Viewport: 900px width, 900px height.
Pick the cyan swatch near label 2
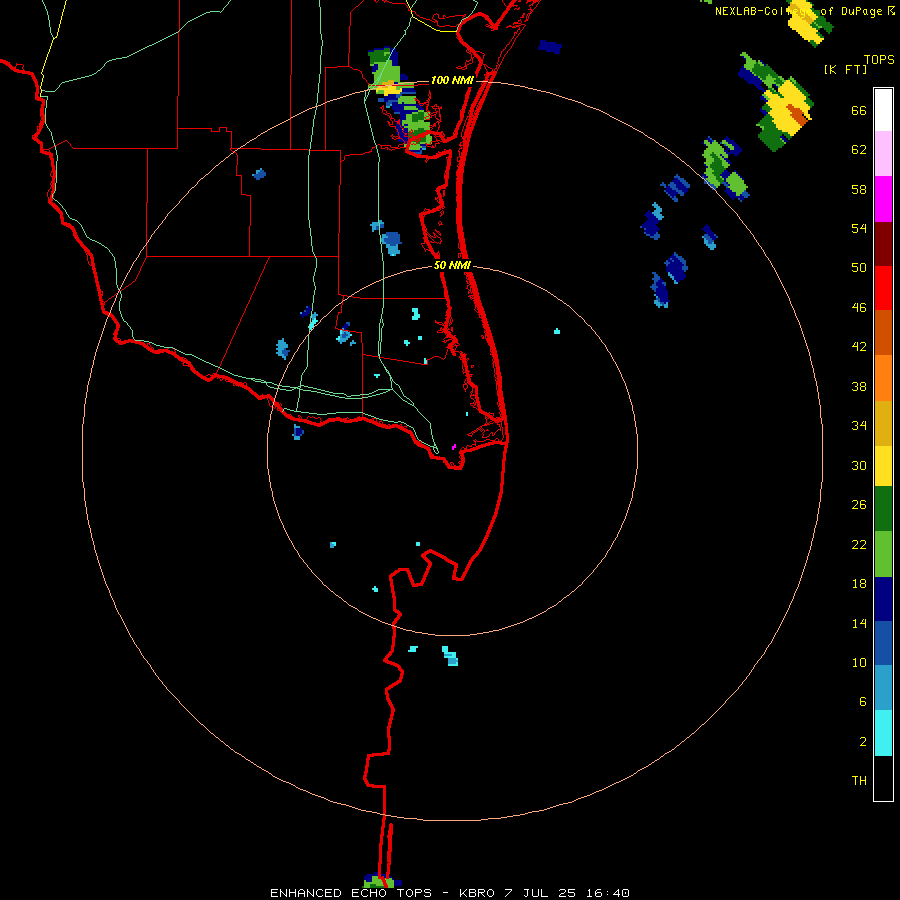883,733
